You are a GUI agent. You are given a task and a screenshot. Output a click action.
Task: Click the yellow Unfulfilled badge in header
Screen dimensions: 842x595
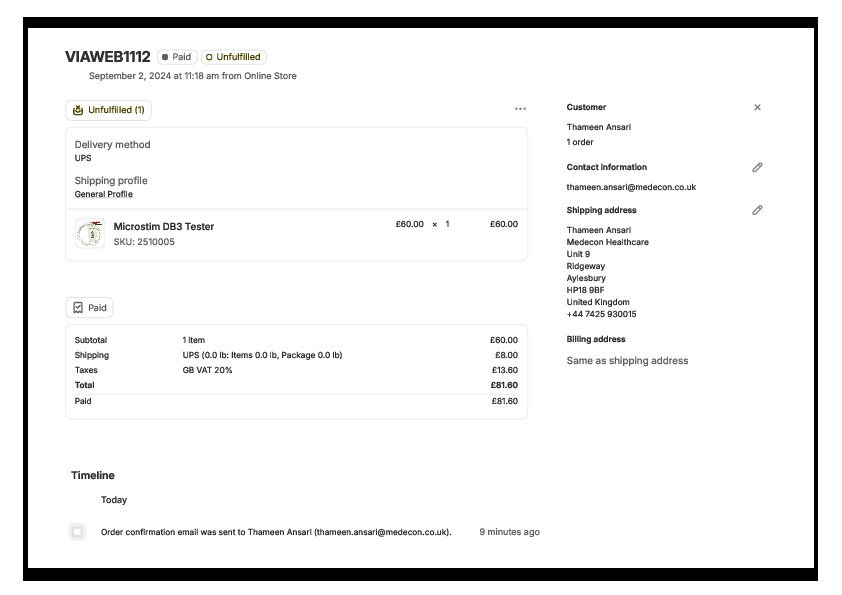coord(234,57)
